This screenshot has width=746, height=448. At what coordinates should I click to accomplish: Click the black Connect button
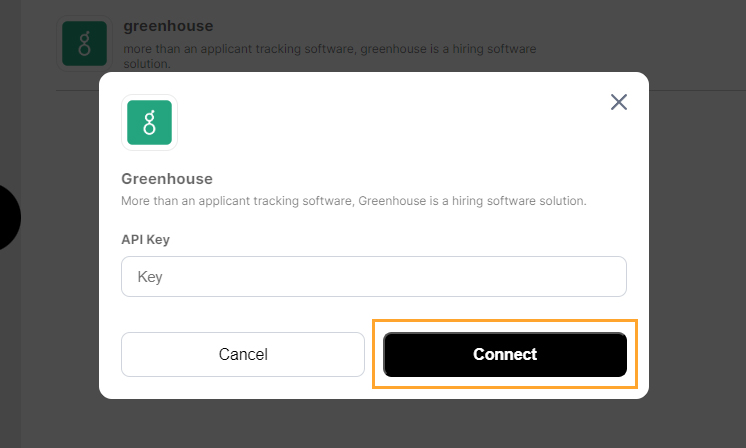click(505, 354)
